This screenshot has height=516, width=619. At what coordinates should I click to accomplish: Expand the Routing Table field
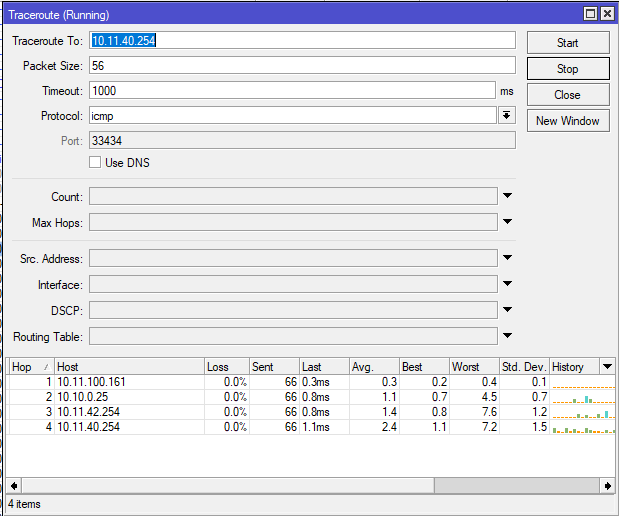(507, 336)
